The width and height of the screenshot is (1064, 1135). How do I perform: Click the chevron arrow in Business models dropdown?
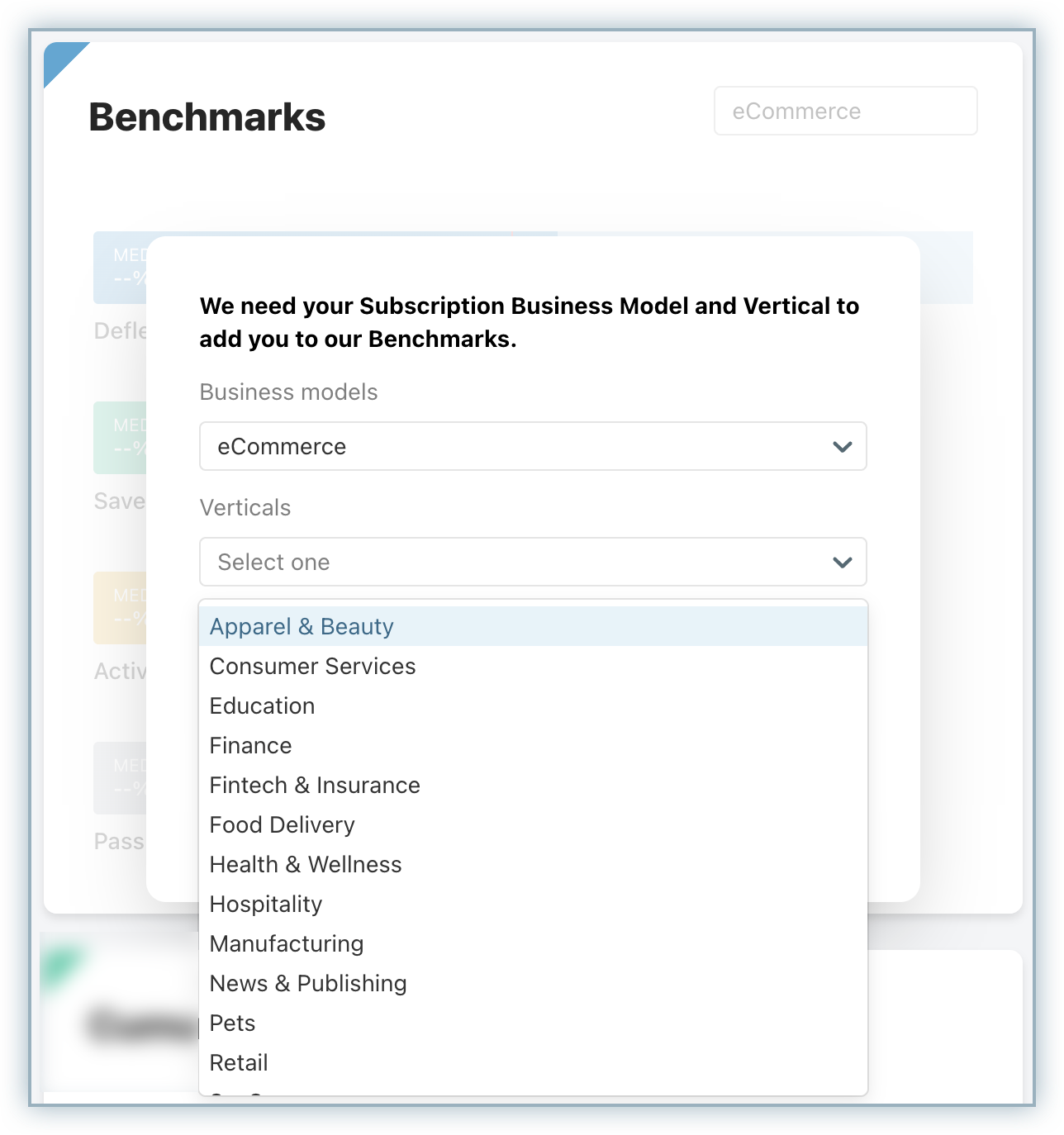coord(842,447)
